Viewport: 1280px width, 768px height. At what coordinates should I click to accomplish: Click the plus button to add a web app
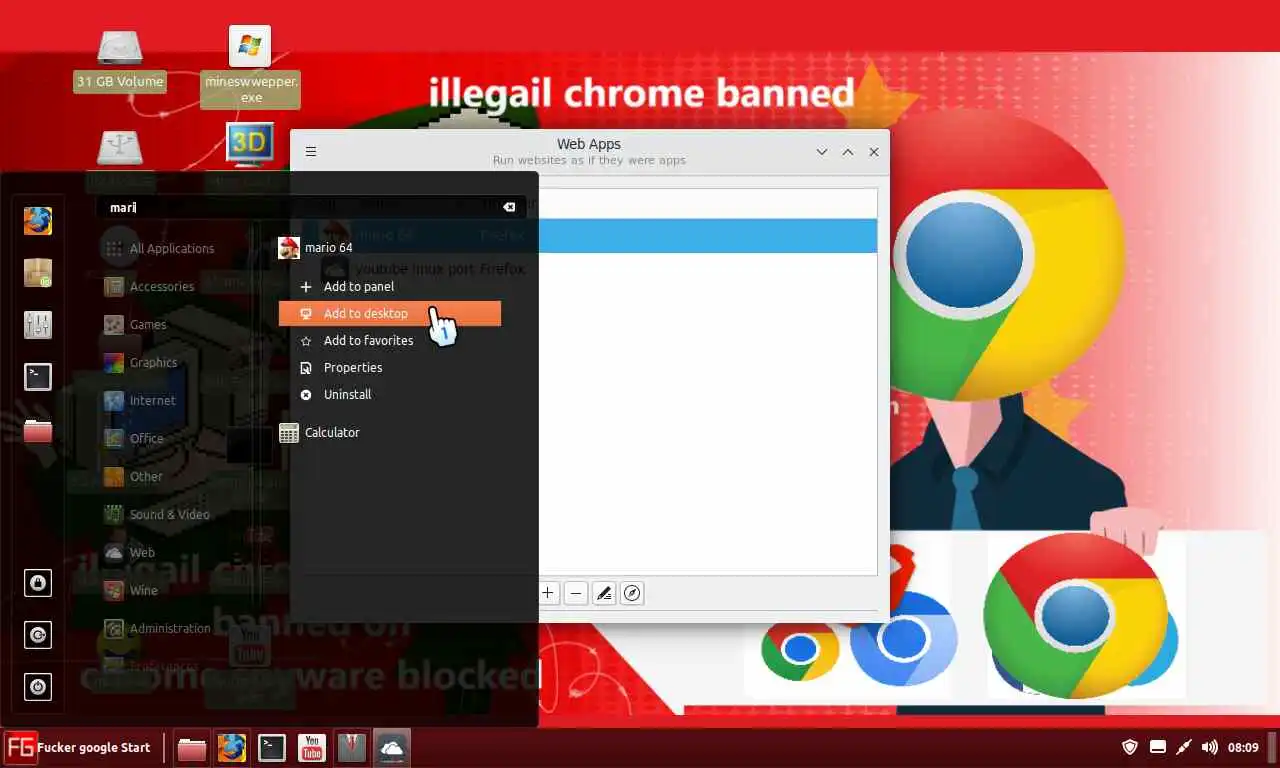pyautogui.click(x=548, y=593)
